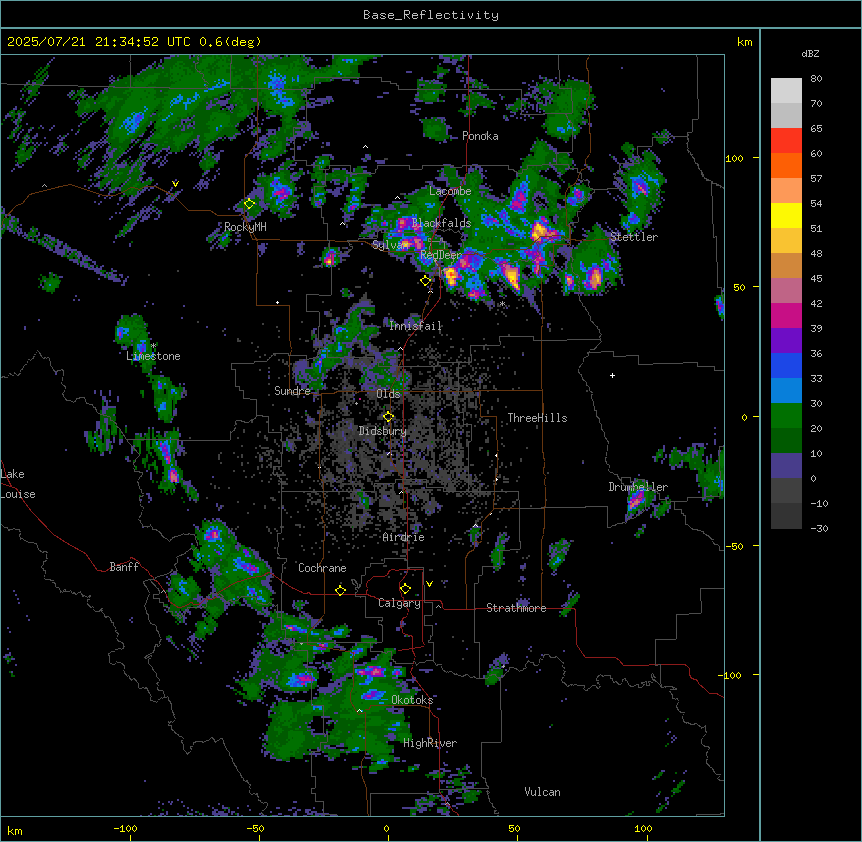Select the red 65 dBZ legend swatch

786,141
